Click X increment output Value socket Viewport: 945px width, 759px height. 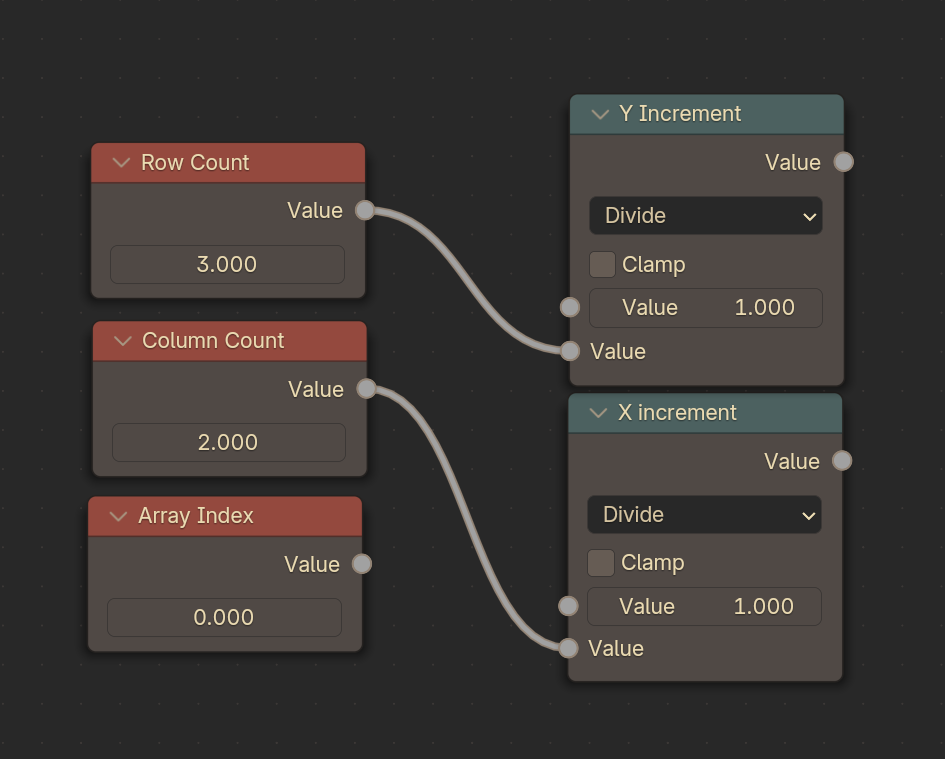pyautogui.click(x=842, y=461)
